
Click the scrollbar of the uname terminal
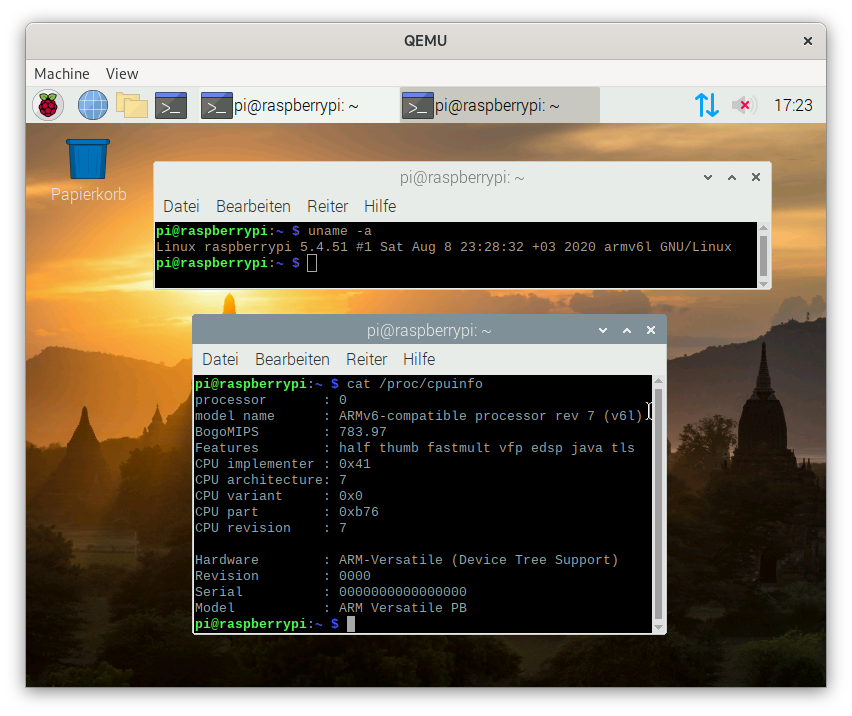coord(763,255)
